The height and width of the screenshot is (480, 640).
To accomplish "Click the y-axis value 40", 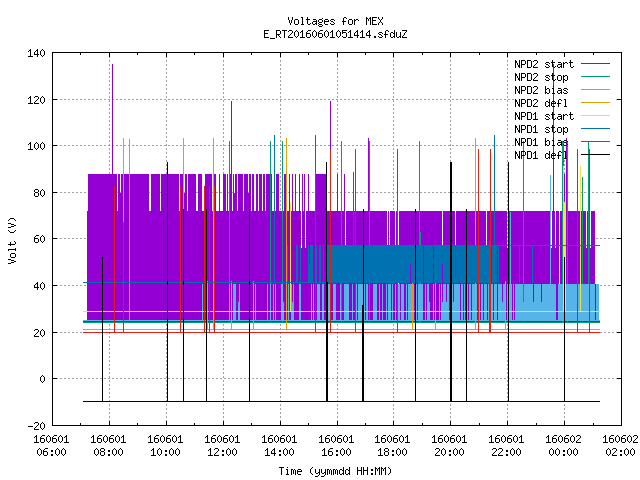I will (39, 286).
